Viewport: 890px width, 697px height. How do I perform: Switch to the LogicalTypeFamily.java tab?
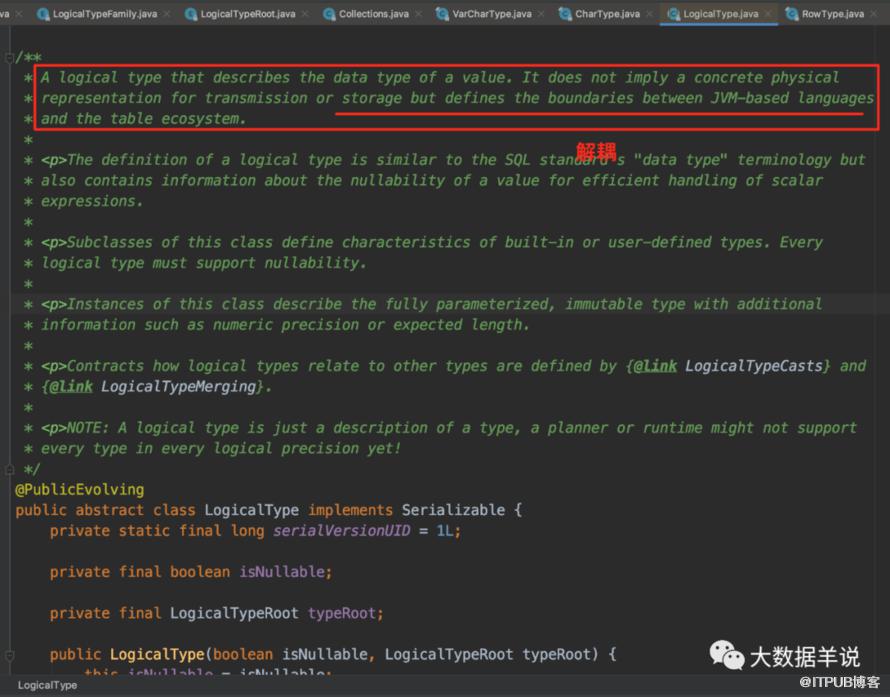point(104,14)
